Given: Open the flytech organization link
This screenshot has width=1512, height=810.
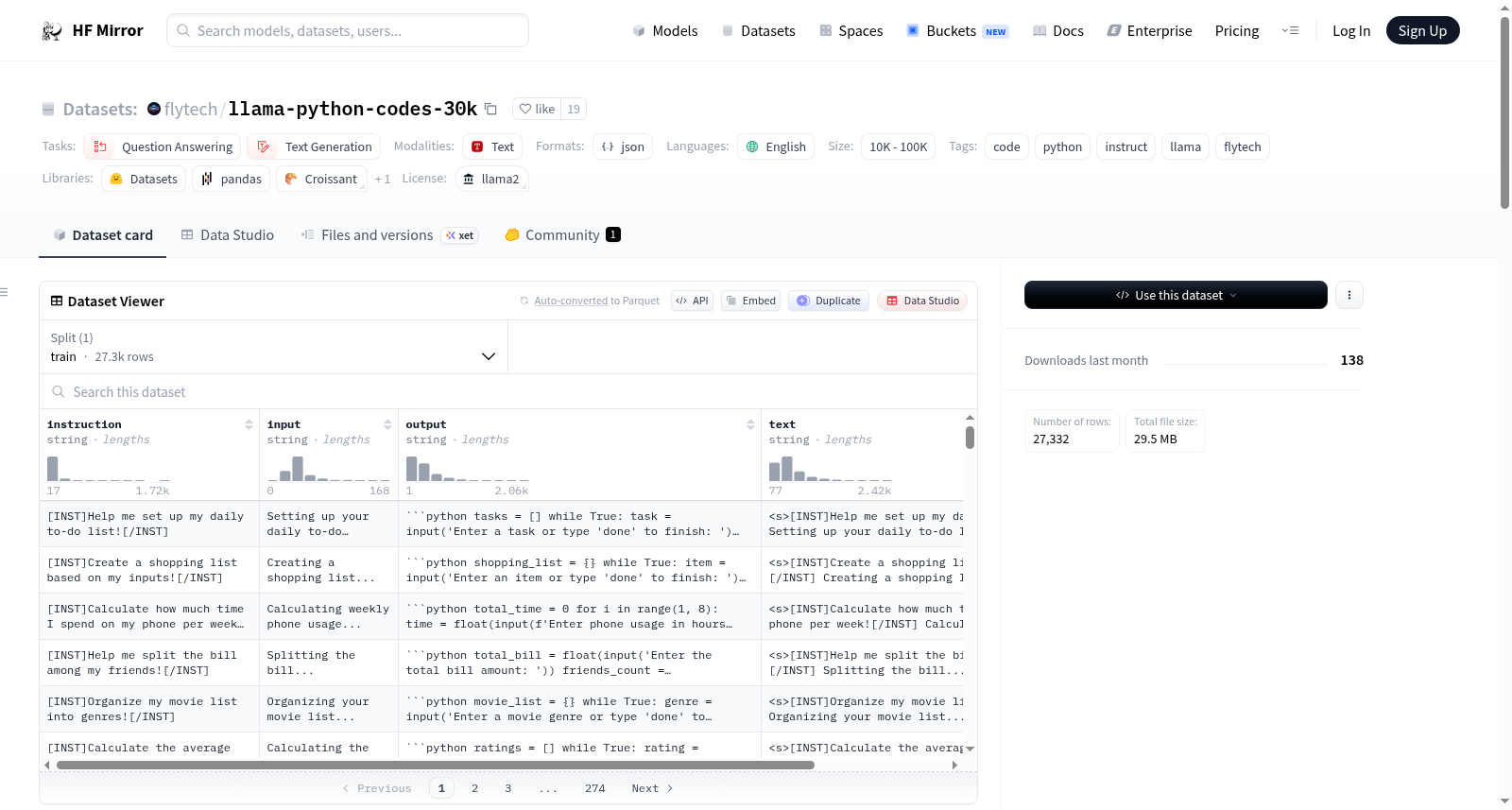Looking at the screenshot, I should coord(191,109).
